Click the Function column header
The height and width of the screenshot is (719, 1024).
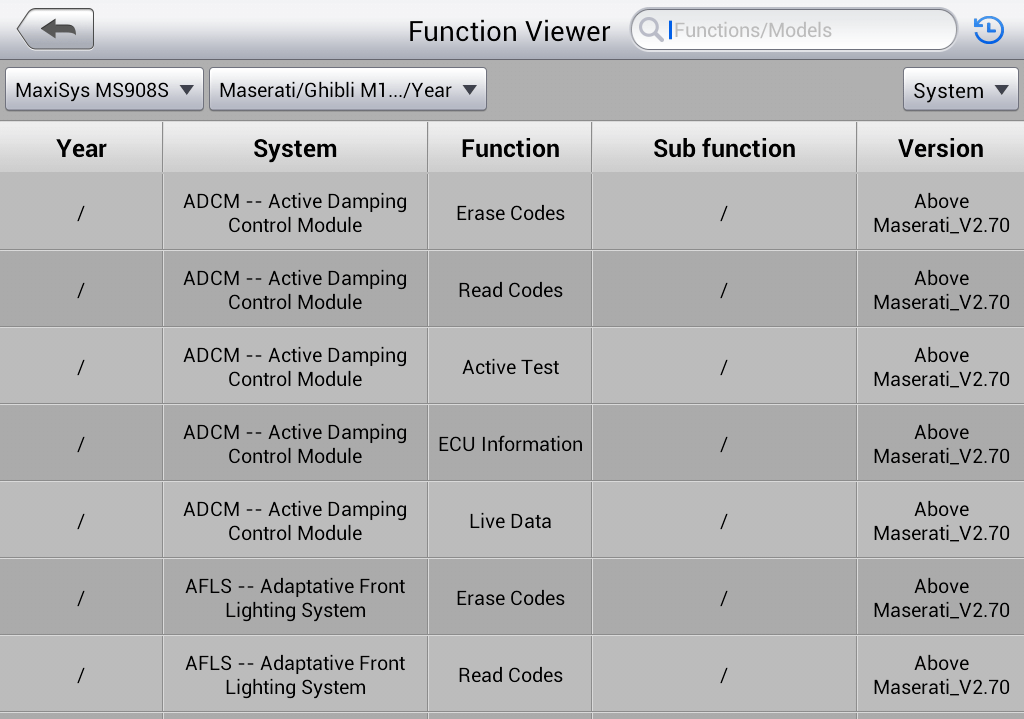click(x=510, y=148)
